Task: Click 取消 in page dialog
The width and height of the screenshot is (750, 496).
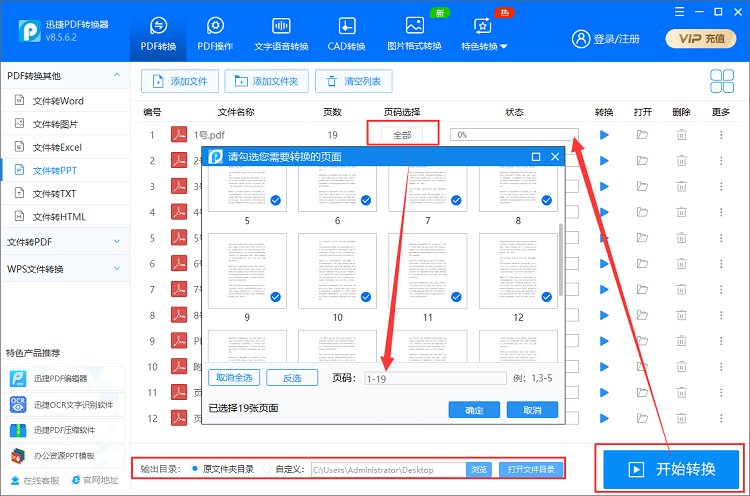Action: click(532, 410)
